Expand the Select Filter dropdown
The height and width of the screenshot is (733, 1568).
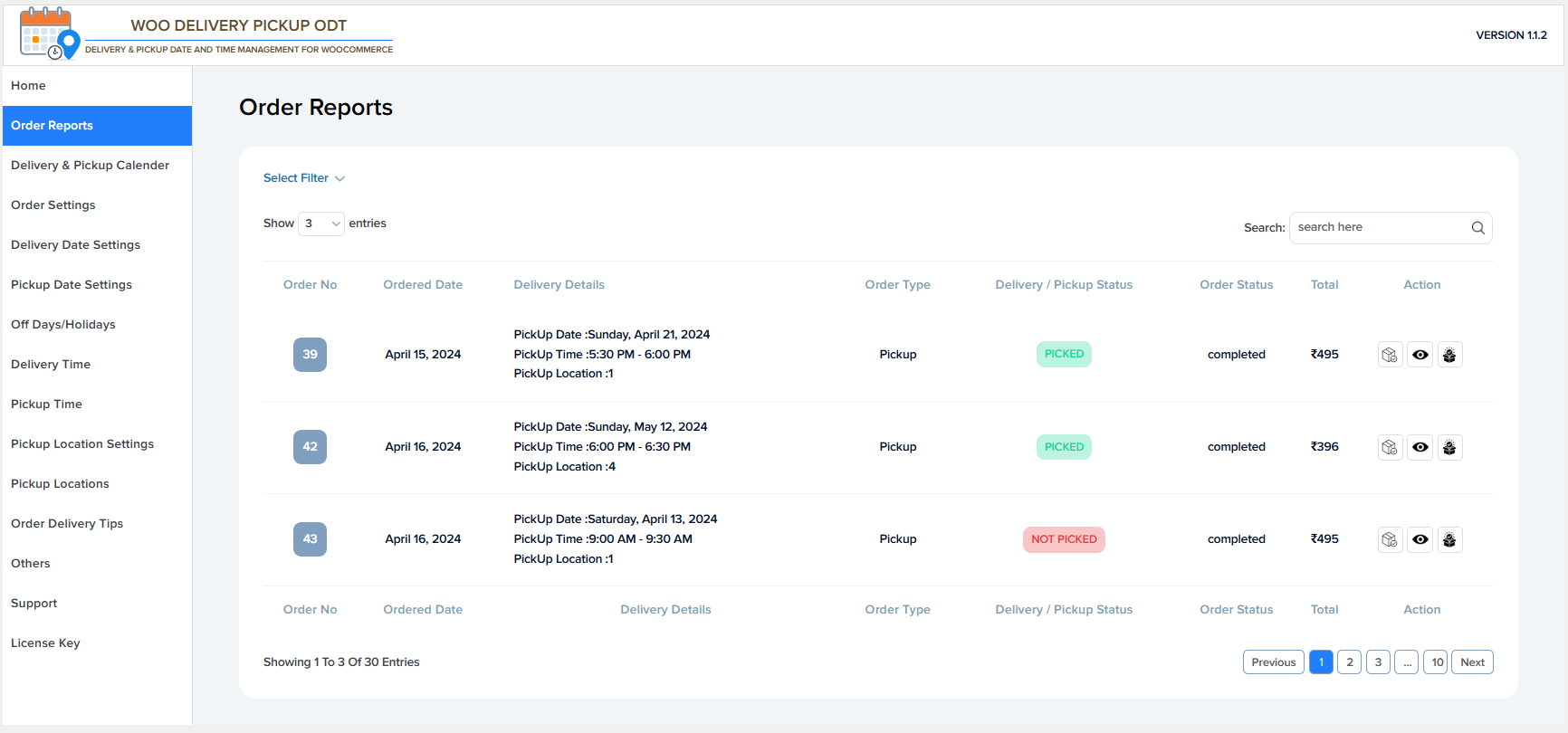304,178
